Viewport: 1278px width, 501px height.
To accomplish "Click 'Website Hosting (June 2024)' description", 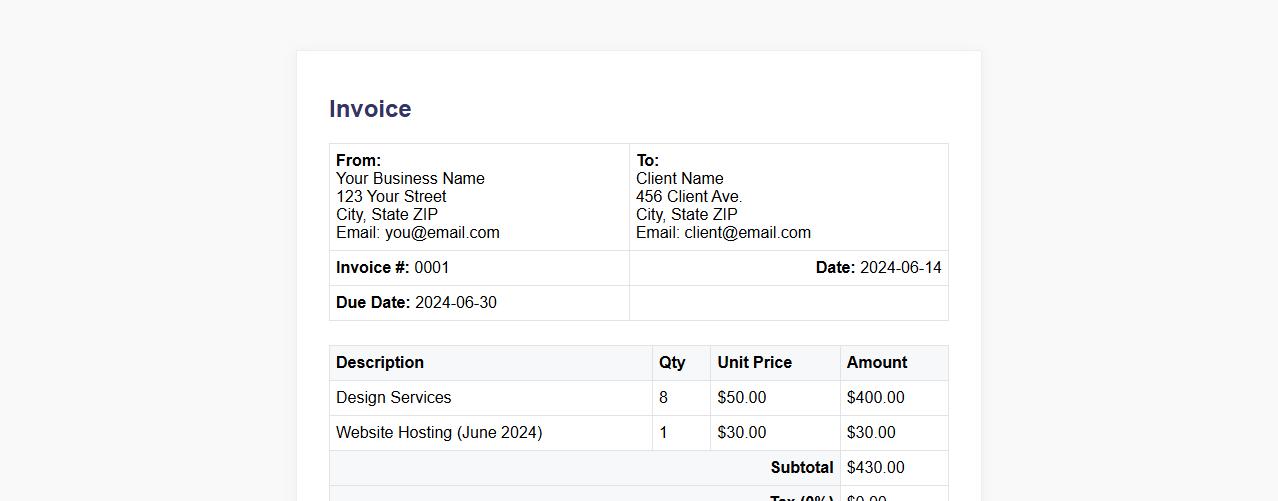I will click(x=439, y=433).
